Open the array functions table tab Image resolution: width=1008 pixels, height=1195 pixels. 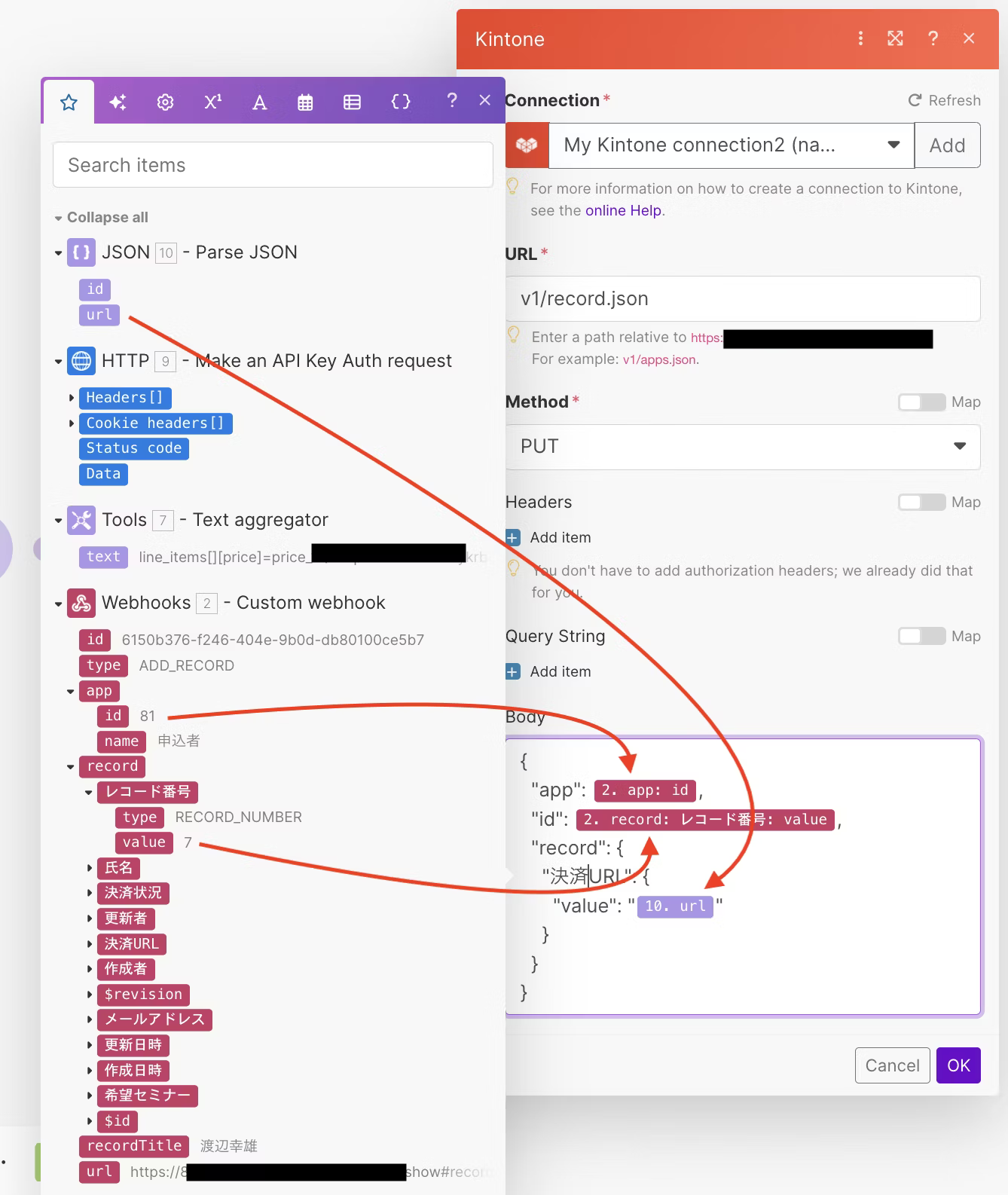(x=352, y=102)
